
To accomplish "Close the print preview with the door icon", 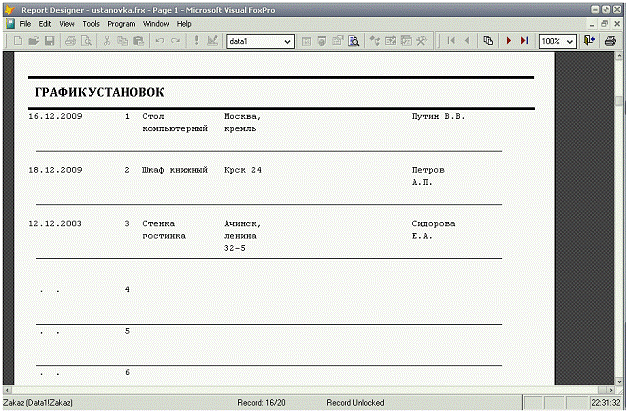I will click(589, 41).
